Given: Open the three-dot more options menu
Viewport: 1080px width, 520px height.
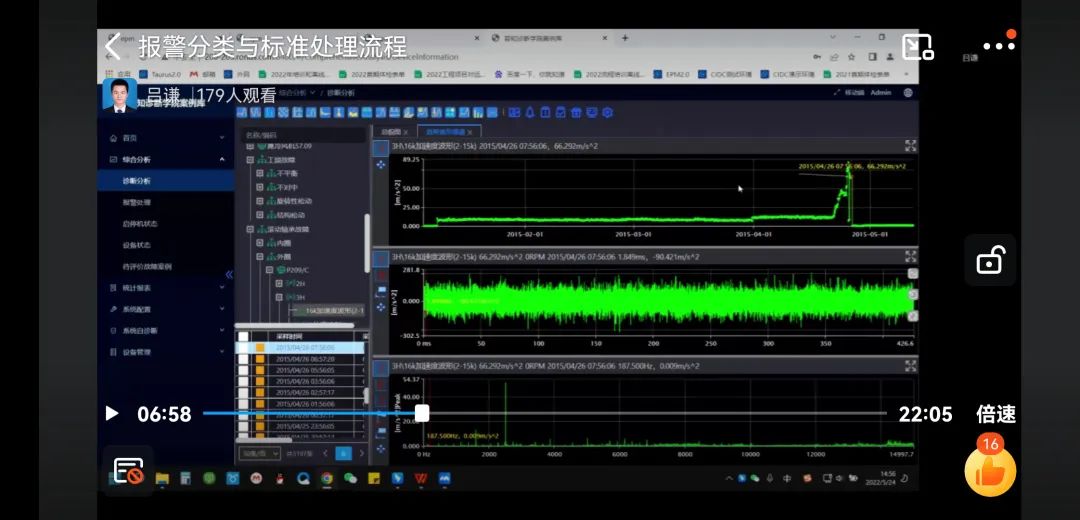Looking at the screenshot, I should [998, 46].
